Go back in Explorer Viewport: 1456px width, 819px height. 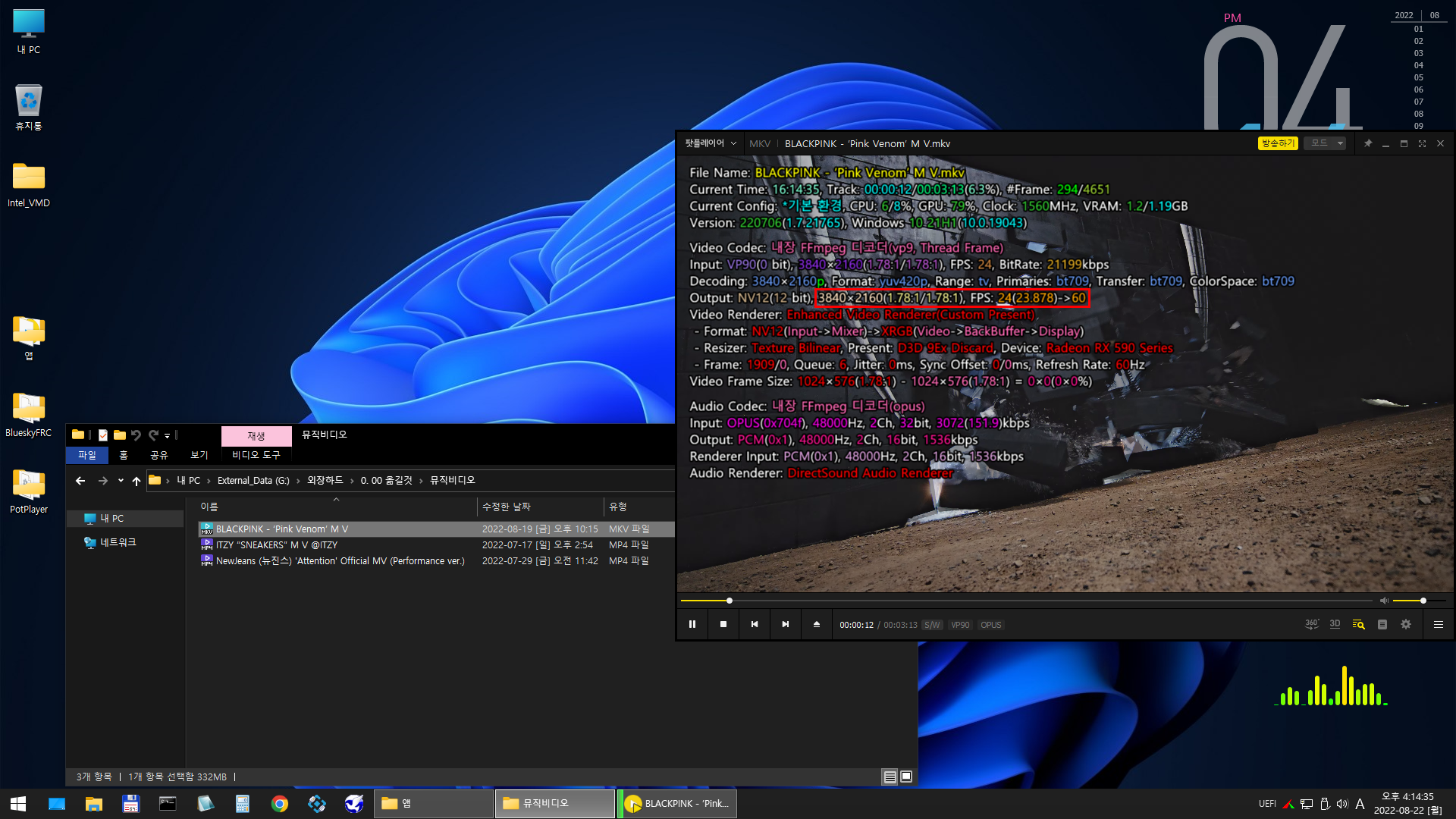[x=80, y=481]
